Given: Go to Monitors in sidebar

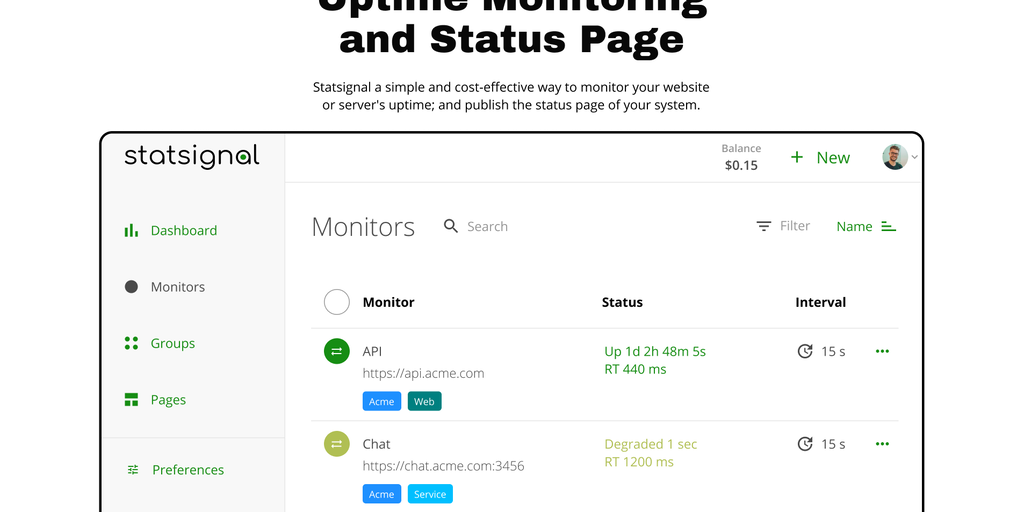Looking at the screenshot, I should [177, 287].
